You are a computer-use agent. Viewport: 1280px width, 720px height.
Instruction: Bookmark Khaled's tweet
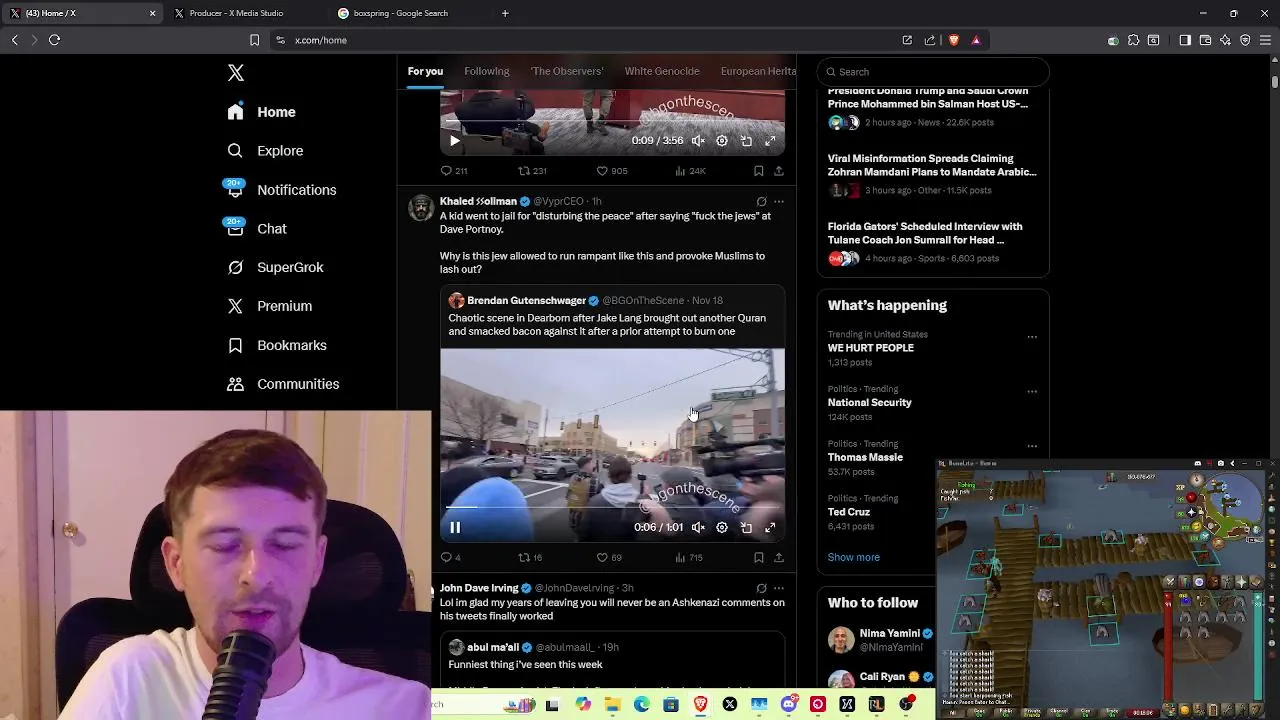(758, 558)
